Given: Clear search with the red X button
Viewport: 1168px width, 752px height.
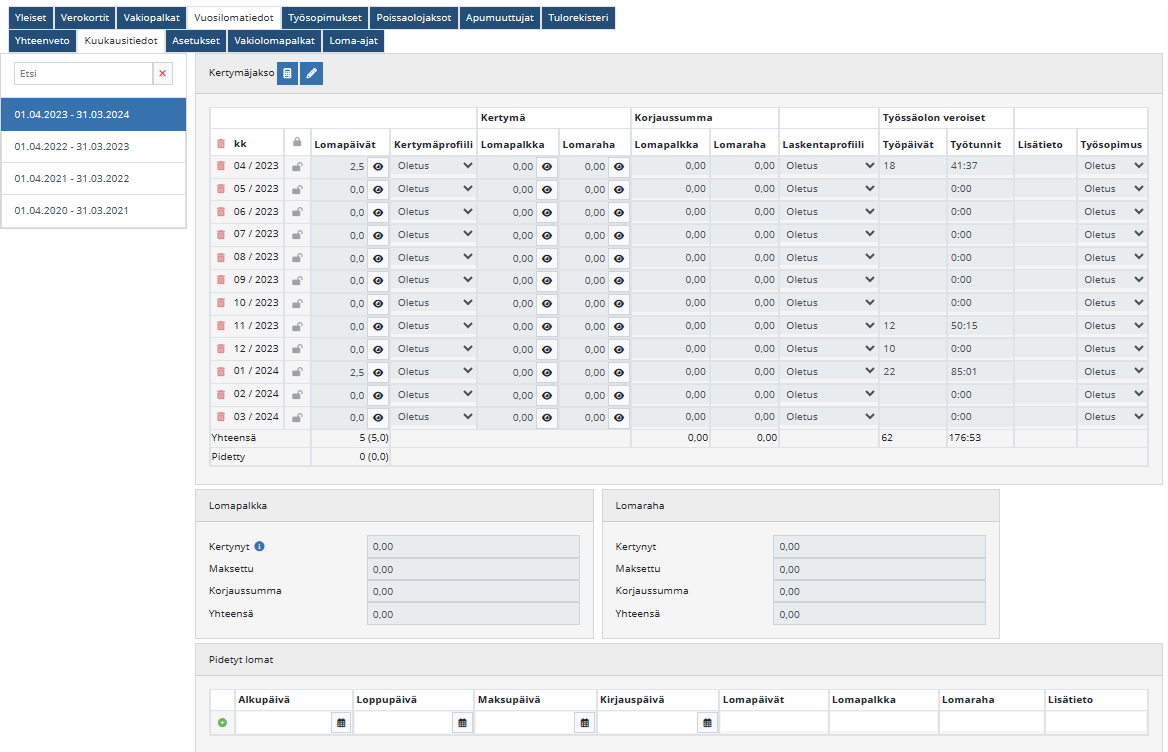Looking at the screenshot, I should pyautogui.click(x=163, y=73).
